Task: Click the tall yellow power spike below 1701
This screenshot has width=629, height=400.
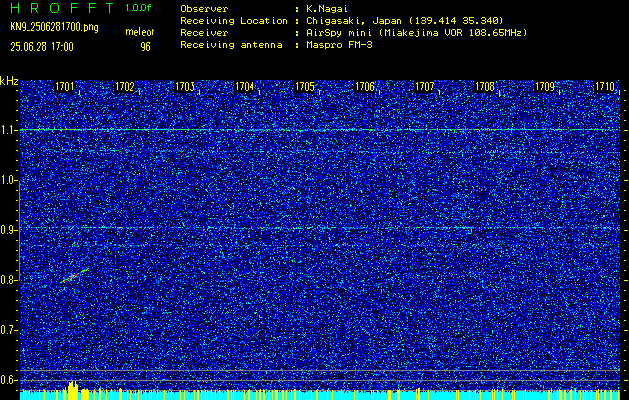Action: point(73,390)
